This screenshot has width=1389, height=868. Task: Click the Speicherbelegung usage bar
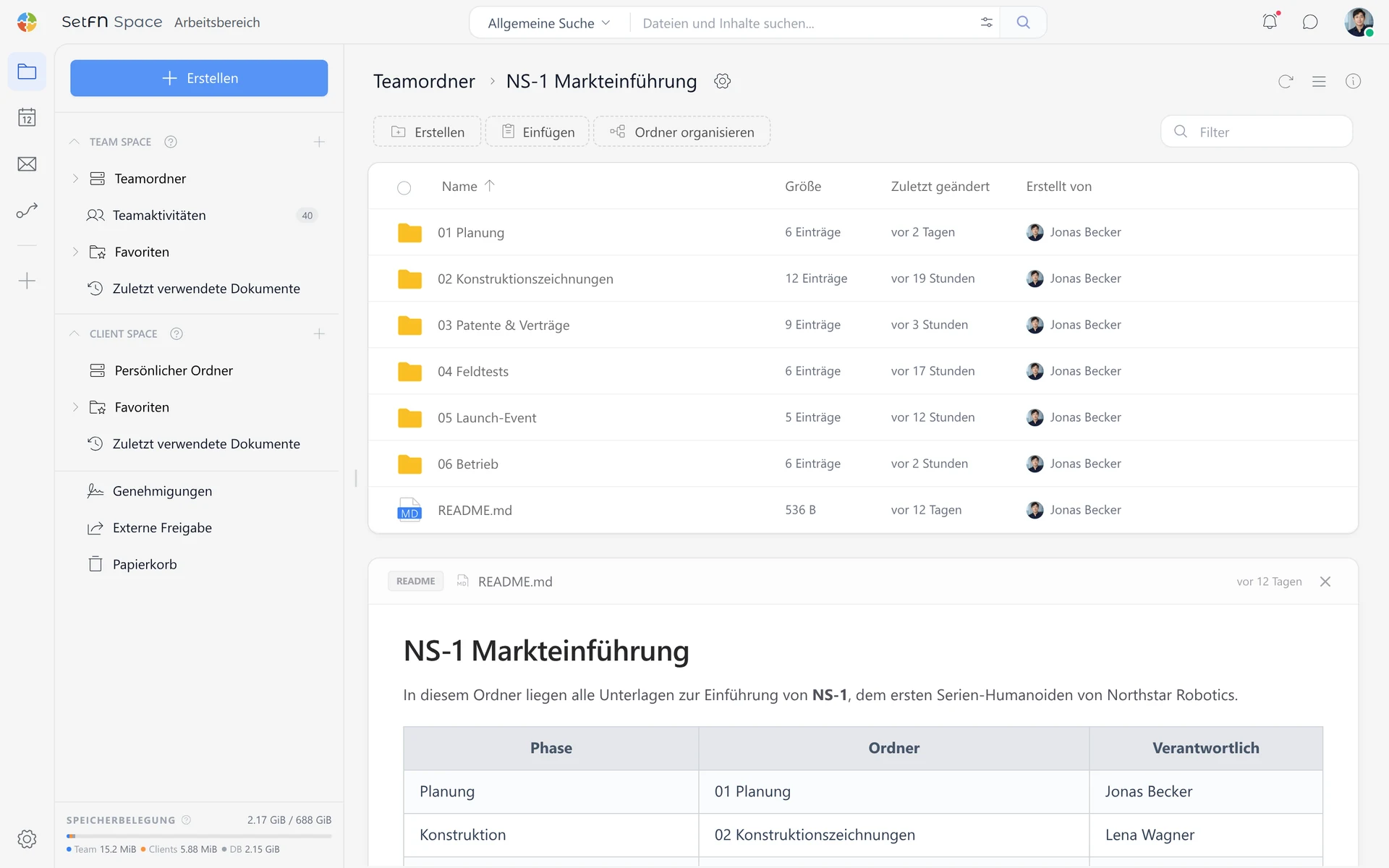pyautogui.click(x=199, y=836)
